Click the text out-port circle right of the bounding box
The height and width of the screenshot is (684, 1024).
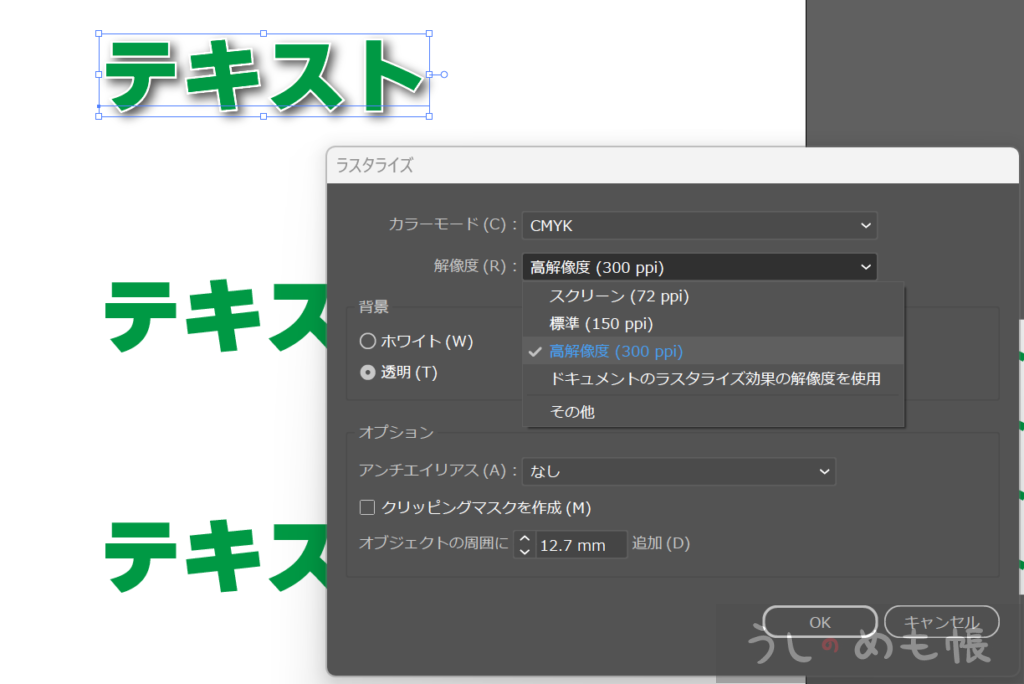click(x=444, y=74)
